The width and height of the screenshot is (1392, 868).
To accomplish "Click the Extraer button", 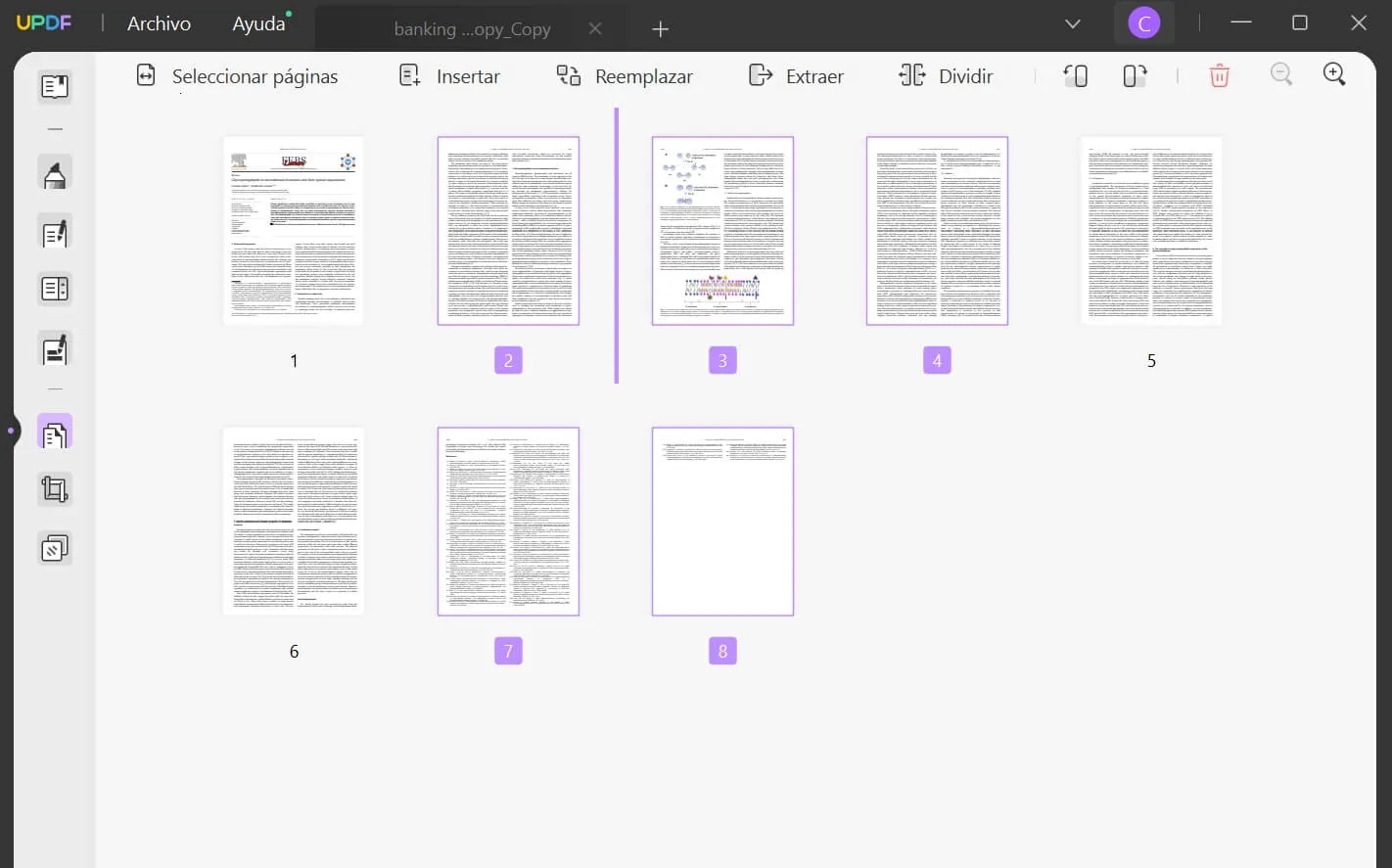I will (x=796, y=76).
